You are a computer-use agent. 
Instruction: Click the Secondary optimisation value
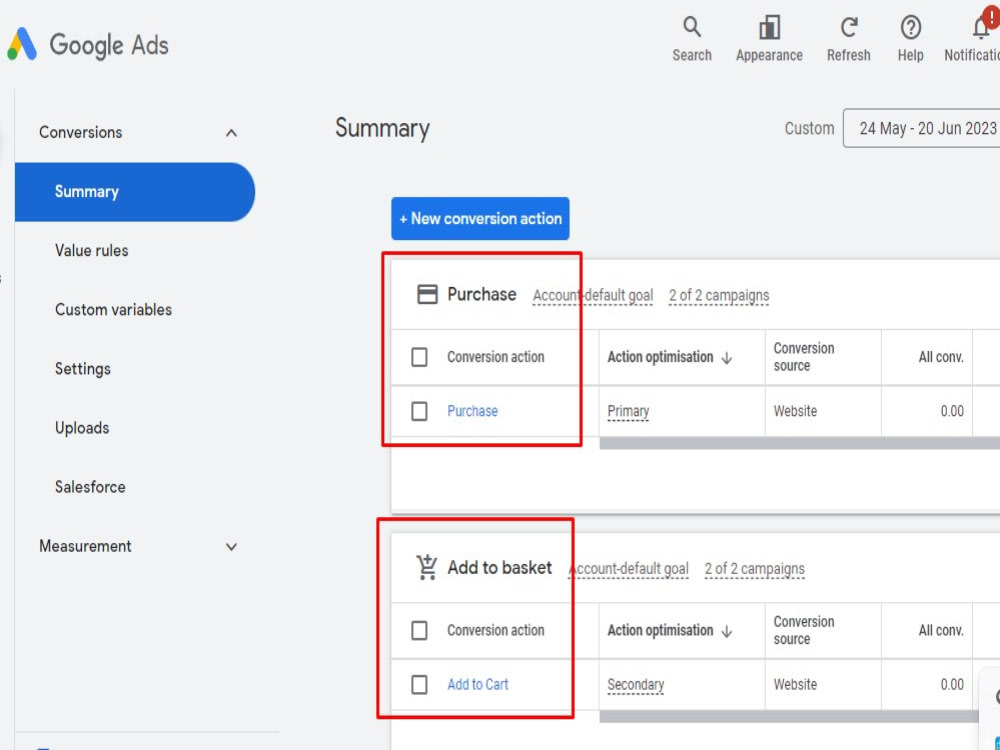coord(636,686)
